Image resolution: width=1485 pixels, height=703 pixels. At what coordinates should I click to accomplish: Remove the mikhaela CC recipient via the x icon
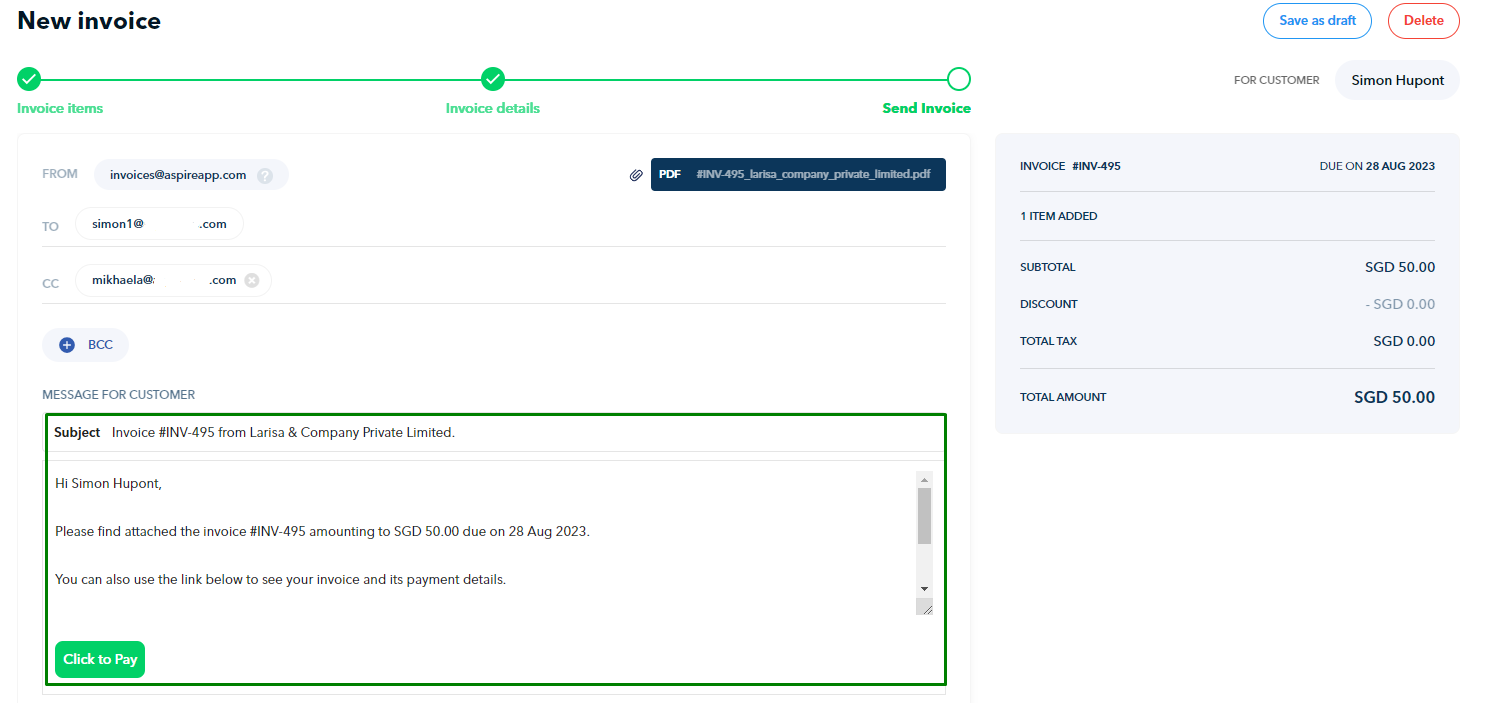pos(252,280)
